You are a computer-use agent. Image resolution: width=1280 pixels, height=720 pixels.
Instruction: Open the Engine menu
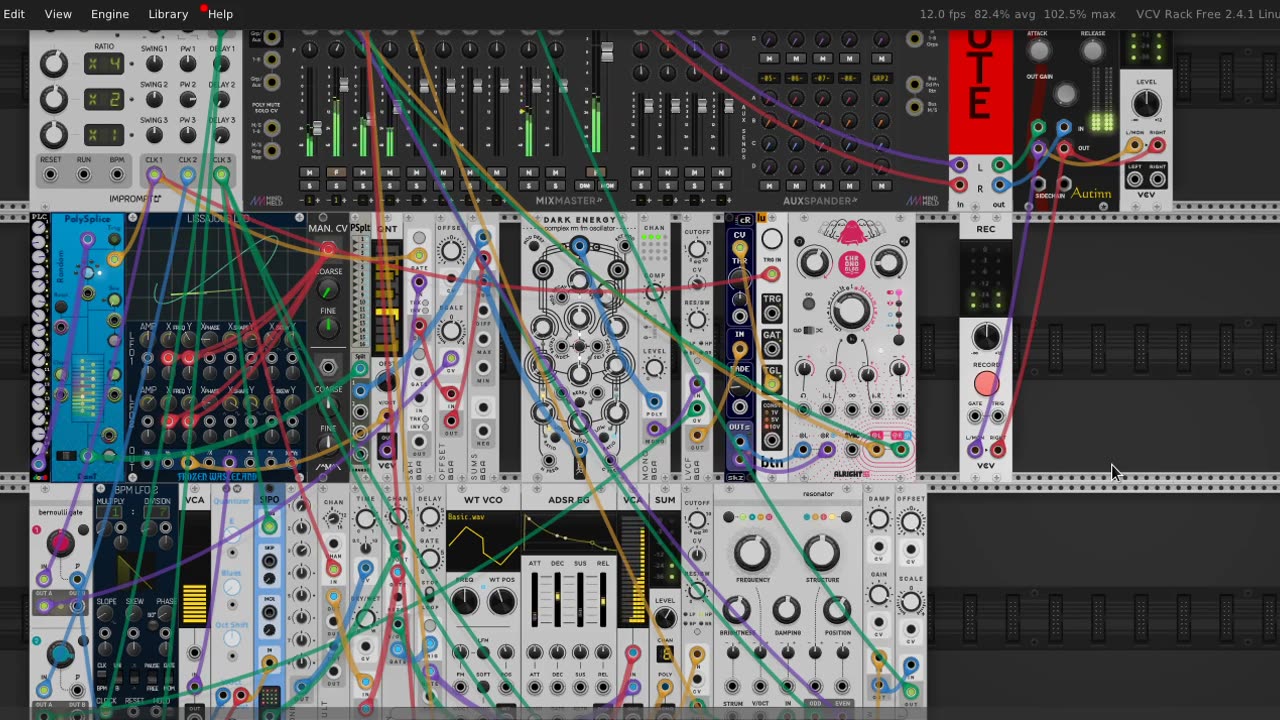pyautogui.click(x=110, y=14)
